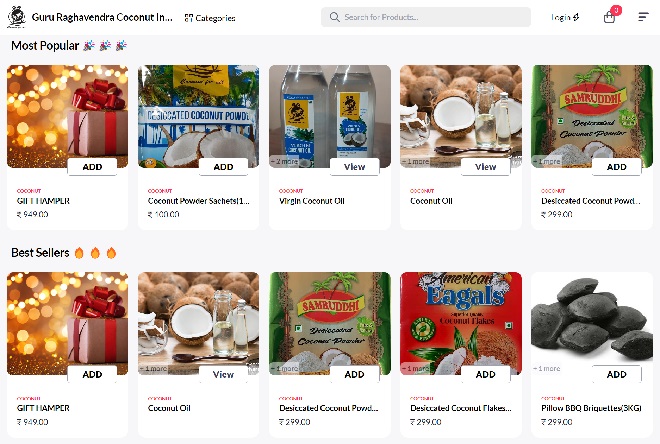The image size is (660, 444).
Task: Click the search magnifier icon
Action: [335, 17]
